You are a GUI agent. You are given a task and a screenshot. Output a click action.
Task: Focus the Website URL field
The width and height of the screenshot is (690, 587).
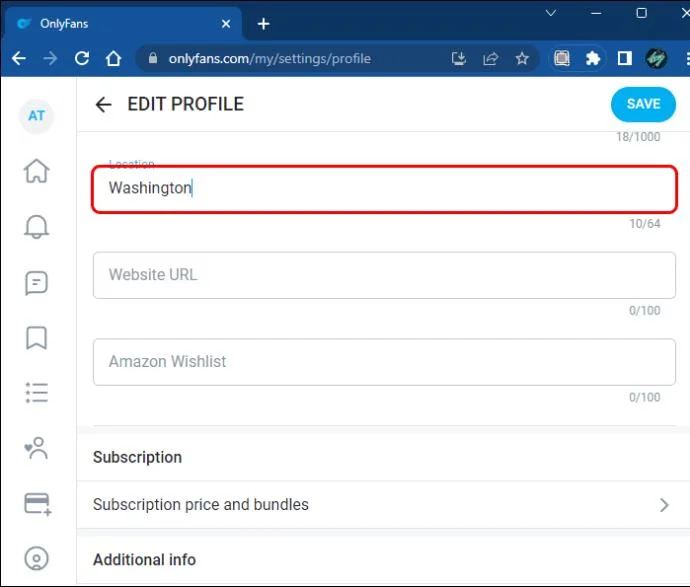pos(384,275)
